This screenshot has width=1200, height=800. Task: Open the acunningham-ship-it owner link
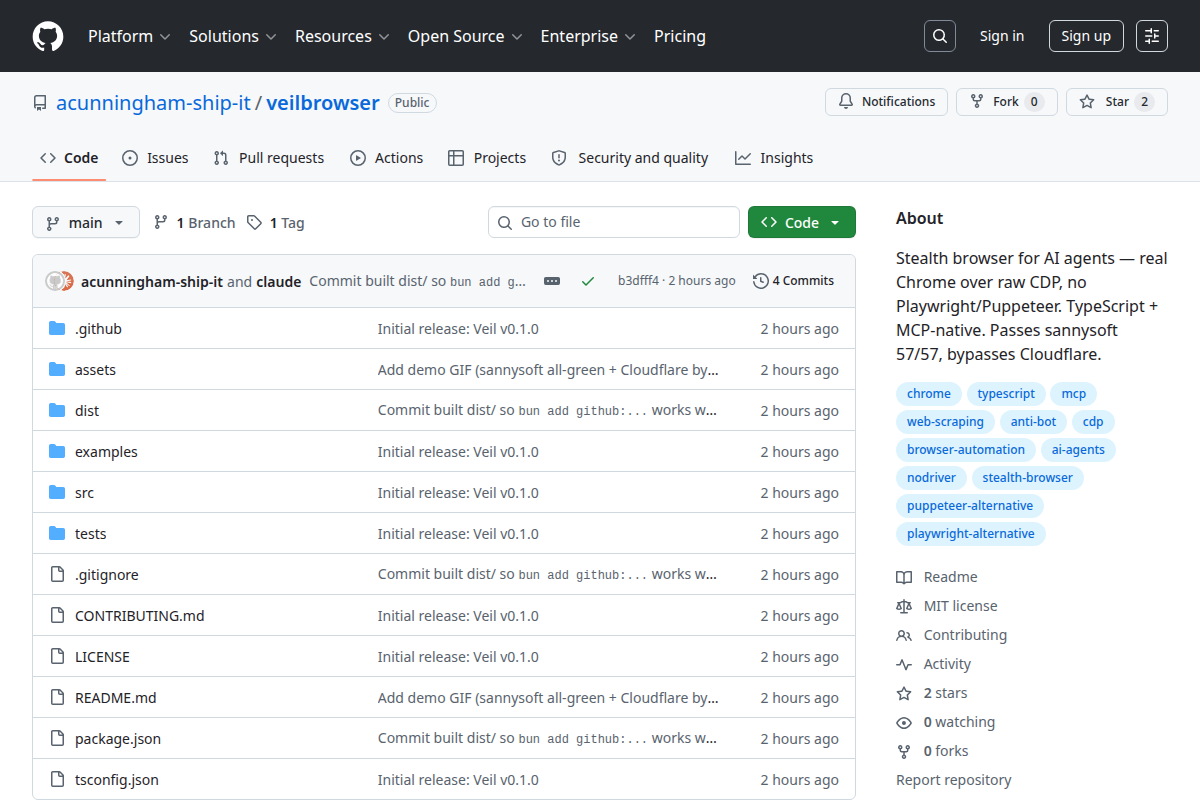pyautogui.click(x=153, y=103)
